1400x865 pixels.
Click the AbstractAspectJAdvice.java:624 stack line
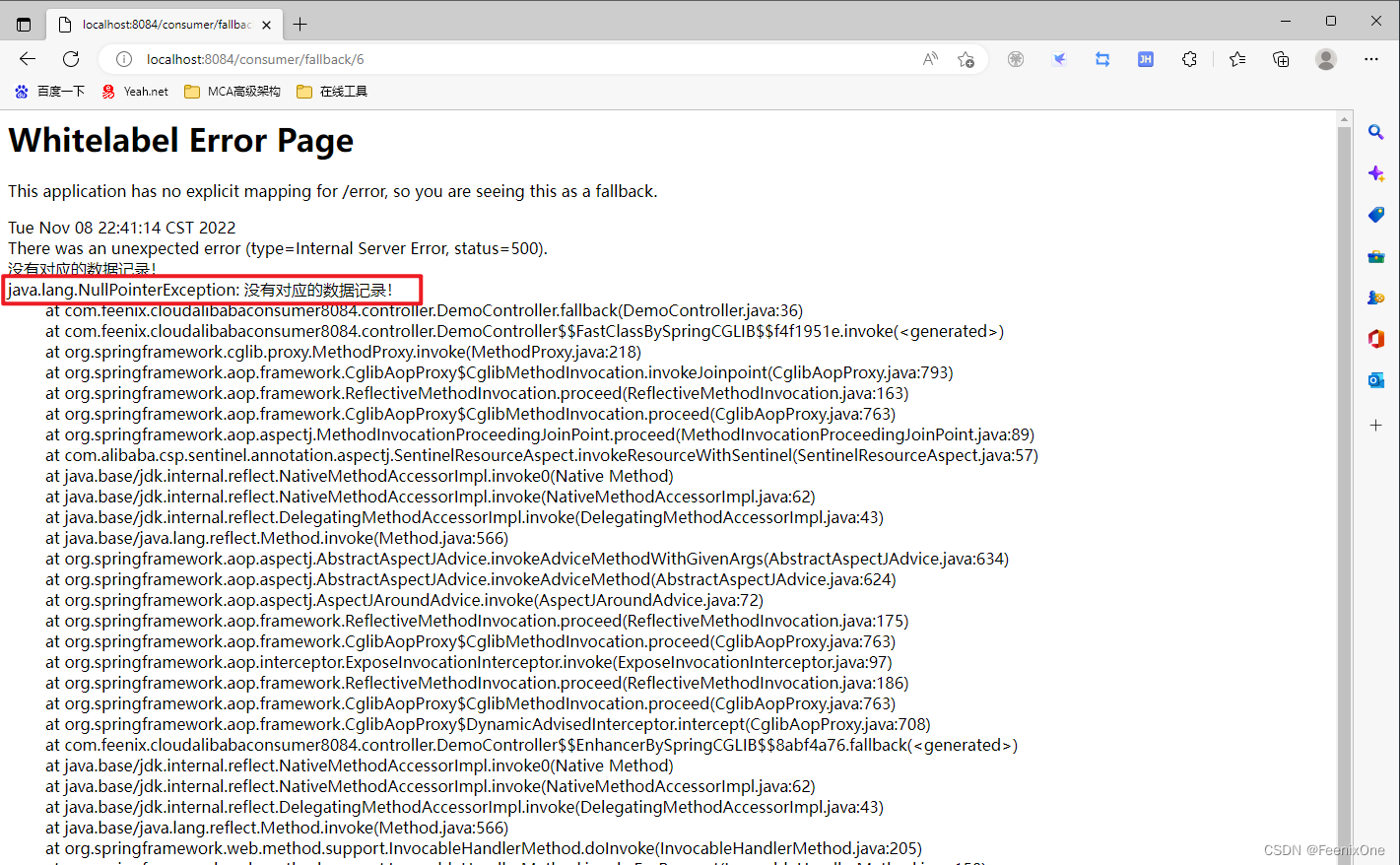click(x=471, y=579)
